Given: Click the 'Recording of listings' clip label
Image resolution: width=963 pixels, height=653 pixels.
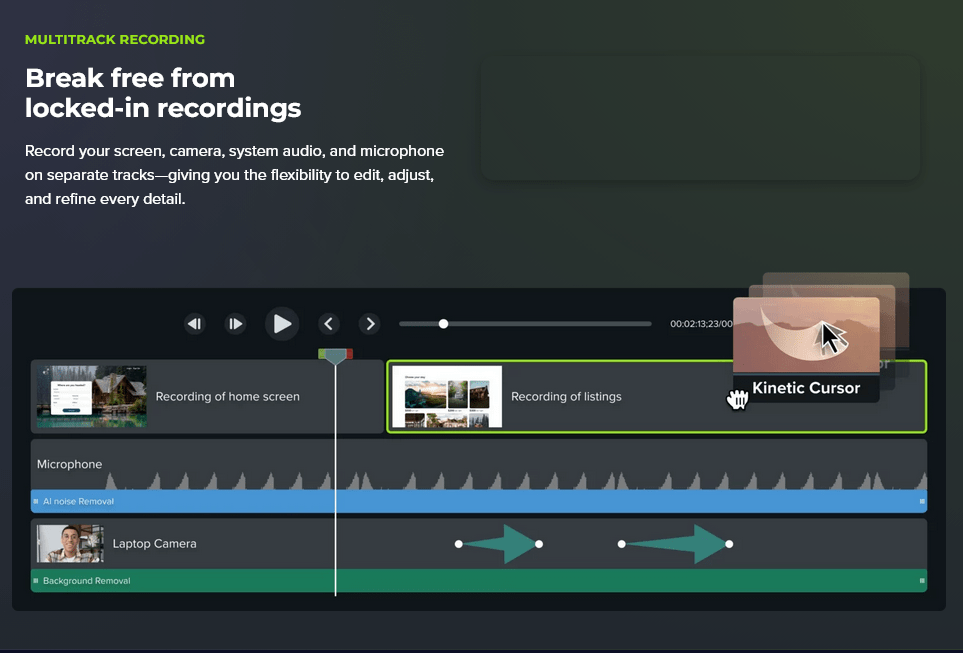Looking at the screenshot, I should click(566, 397).
